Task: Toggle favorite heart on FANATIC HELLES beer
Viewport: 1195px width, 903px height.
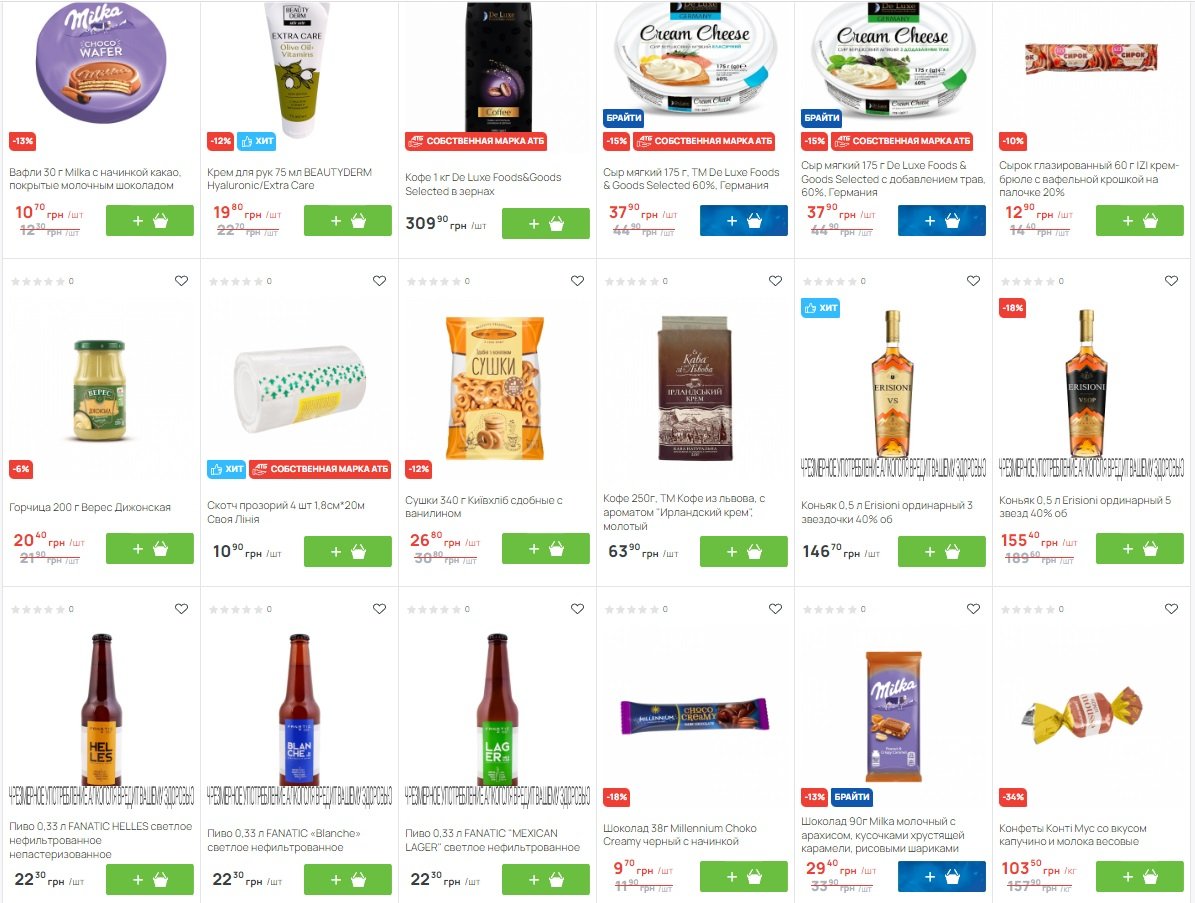Action: (181, 609)
